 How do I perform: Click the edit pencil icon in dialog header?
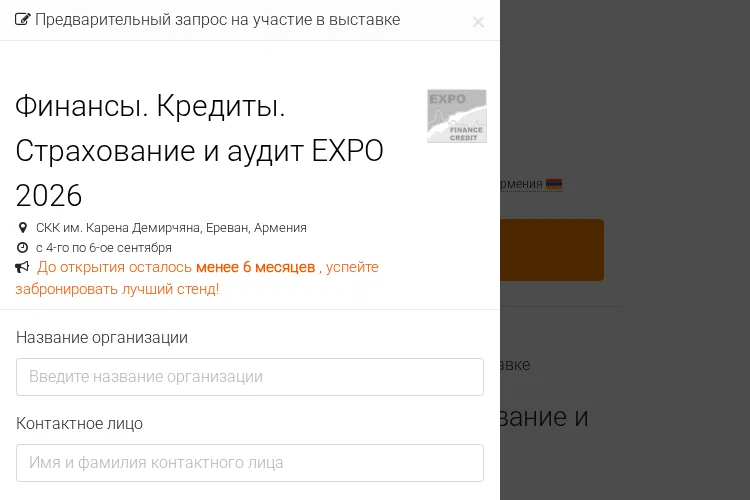[22, 20]
